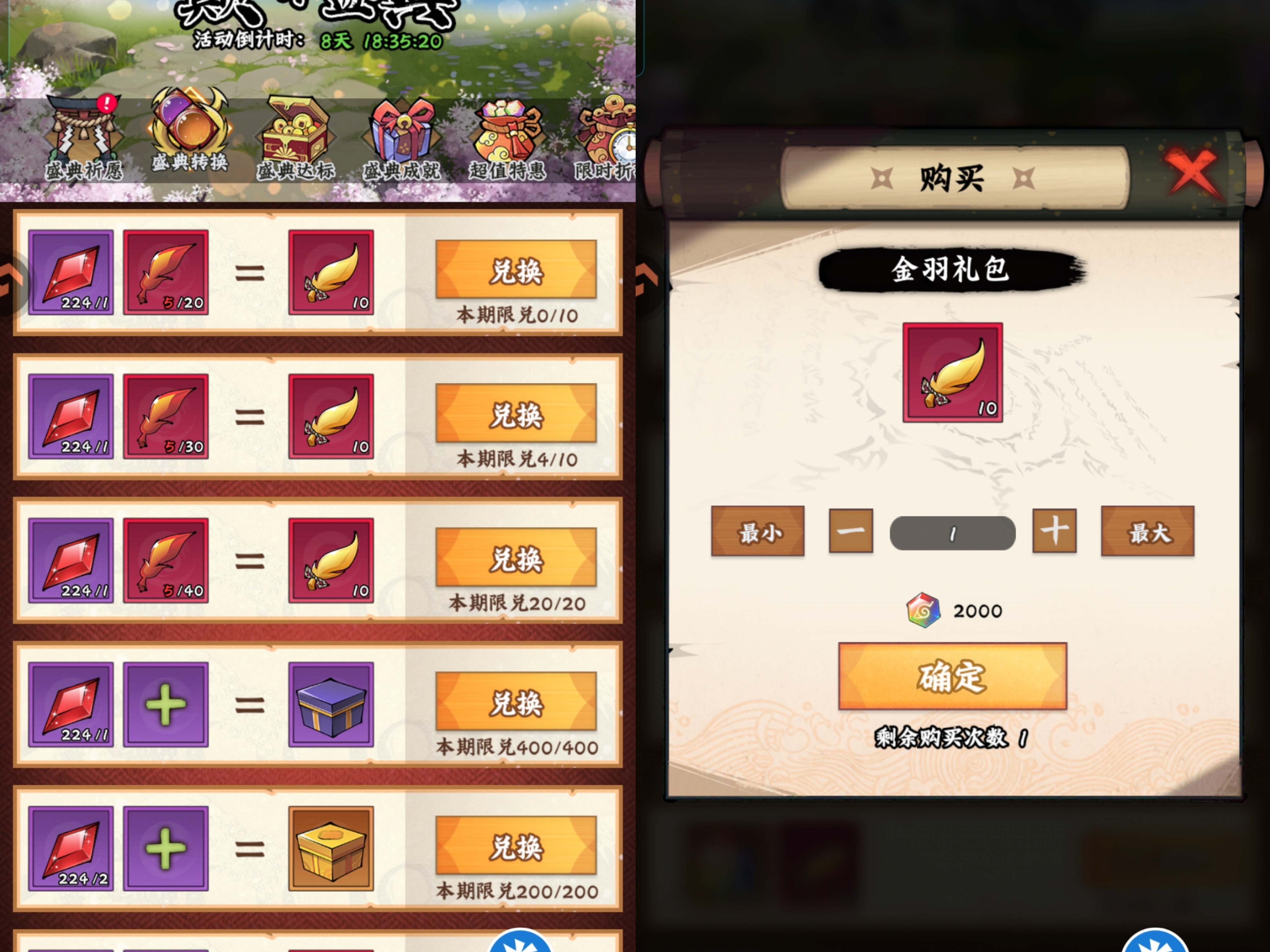This screenshot has height=952, width=1270.
Task: Tap the golden box reward icon
Action: [x=331, y=849]
